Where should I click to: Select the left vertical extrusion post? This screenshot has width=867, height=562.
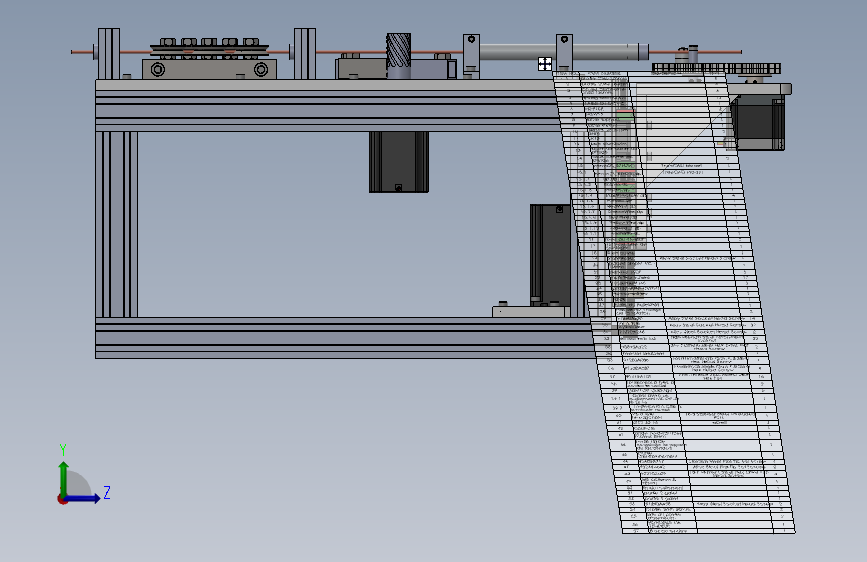click(117, 224)
